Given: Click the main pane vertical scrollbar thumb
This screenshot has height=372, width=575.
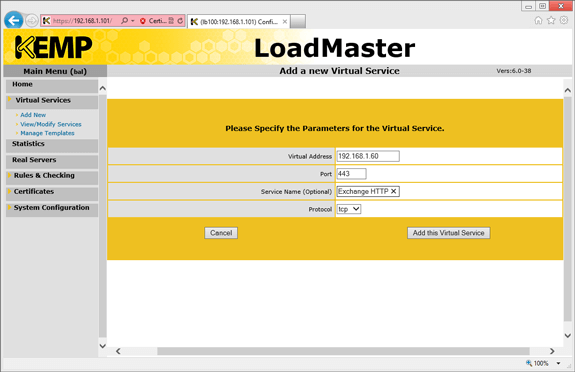Looking at the screenshot, I should [567, 209].
